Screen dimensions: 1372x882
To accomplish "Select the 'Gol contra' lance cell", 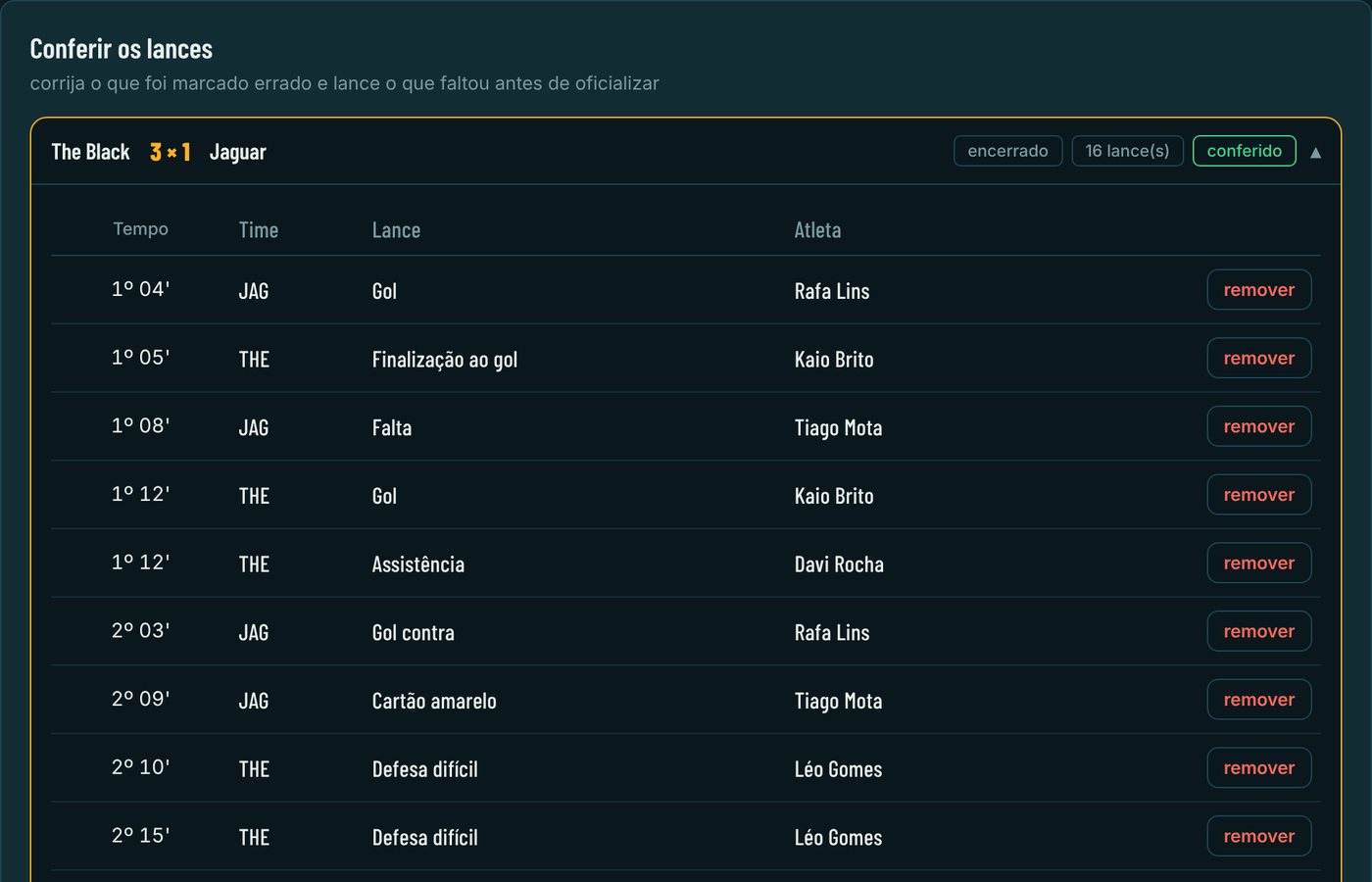I will click(x=414, y=633).
